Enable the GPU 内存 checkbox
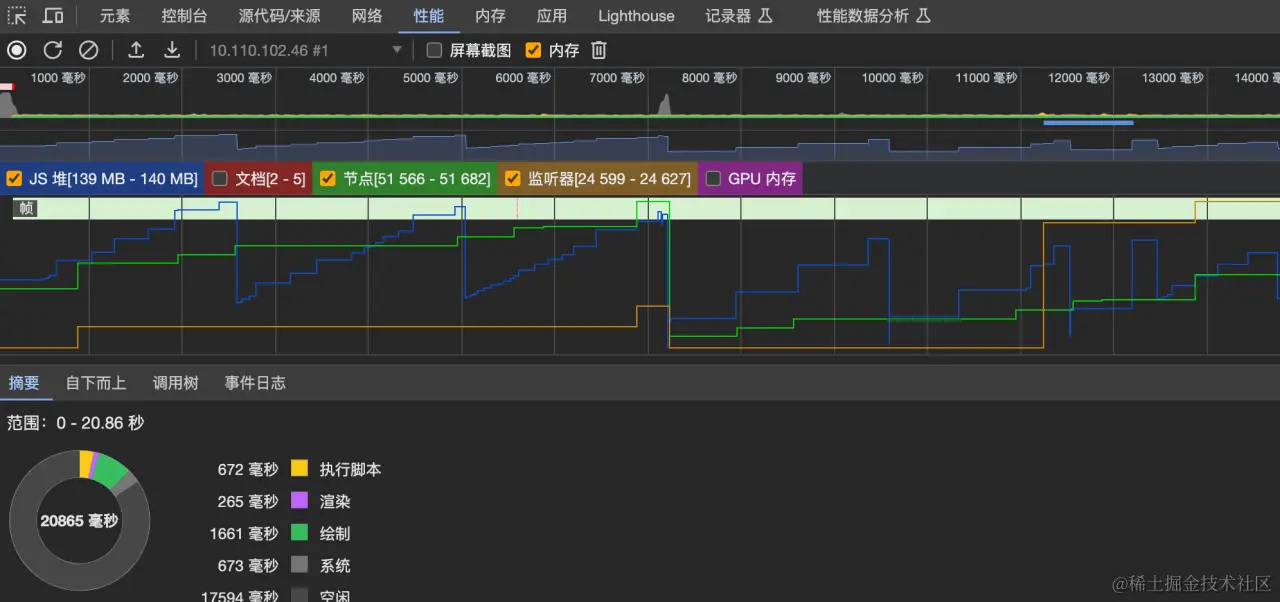This screenshot has height=602, width=1280. pos(713,179)
